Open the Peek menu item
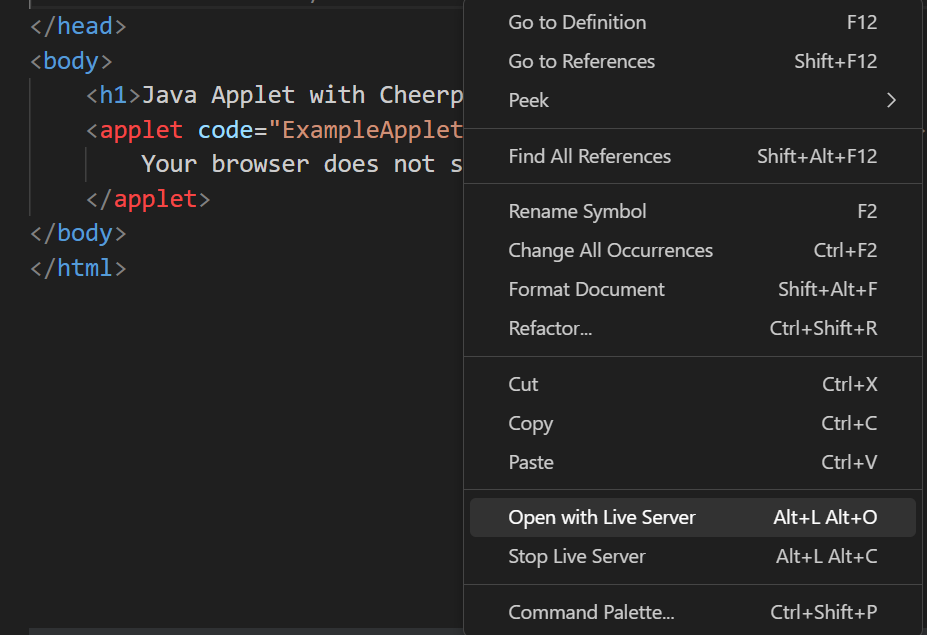 pos(692,101)
